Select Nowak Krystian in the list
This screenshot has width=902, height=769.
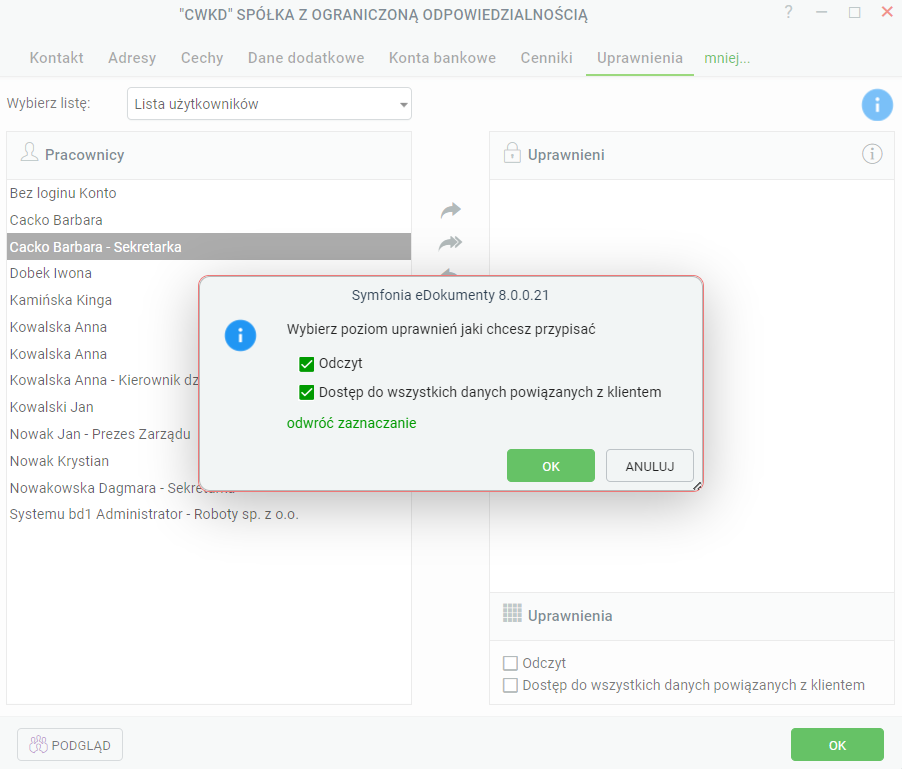pyautogui.click(x=103, y=461)
